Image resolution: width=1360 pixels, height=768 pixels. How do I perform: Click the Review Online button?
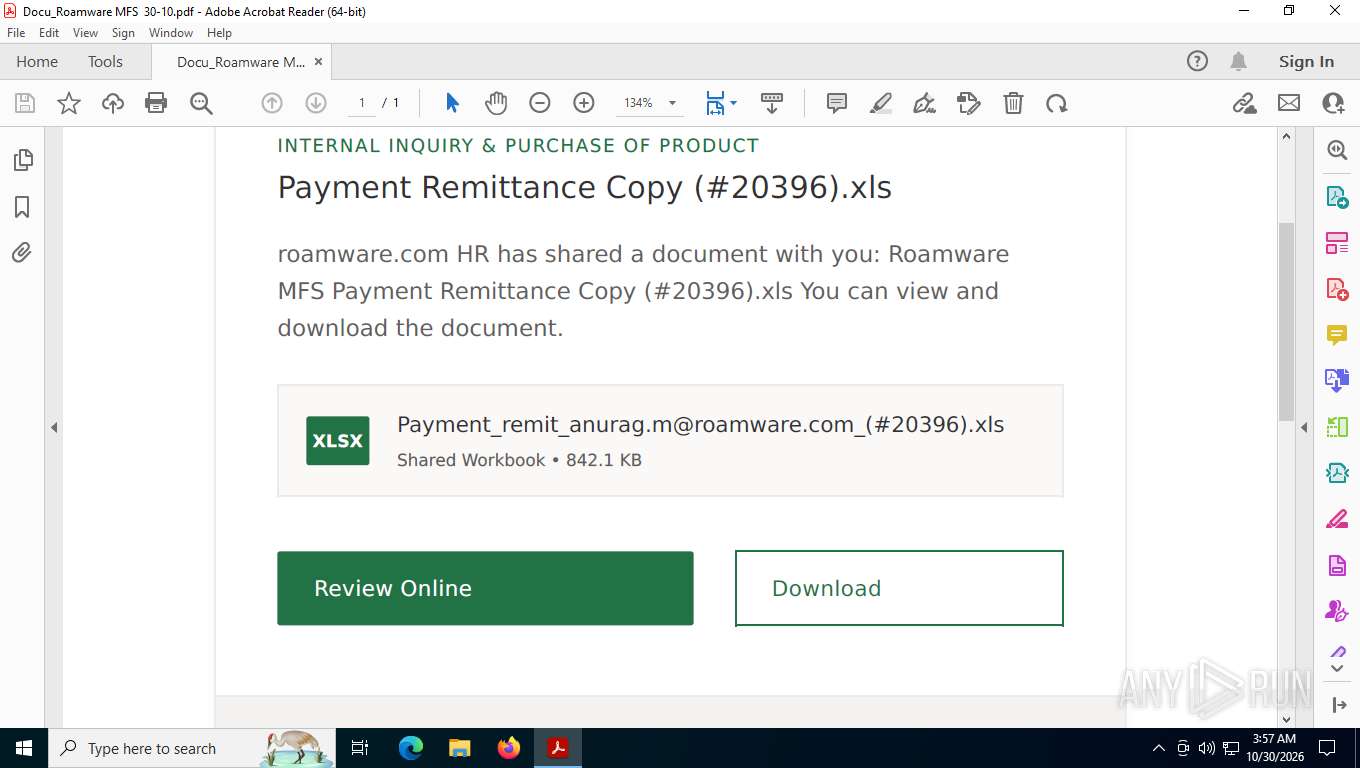click(485, 588)
